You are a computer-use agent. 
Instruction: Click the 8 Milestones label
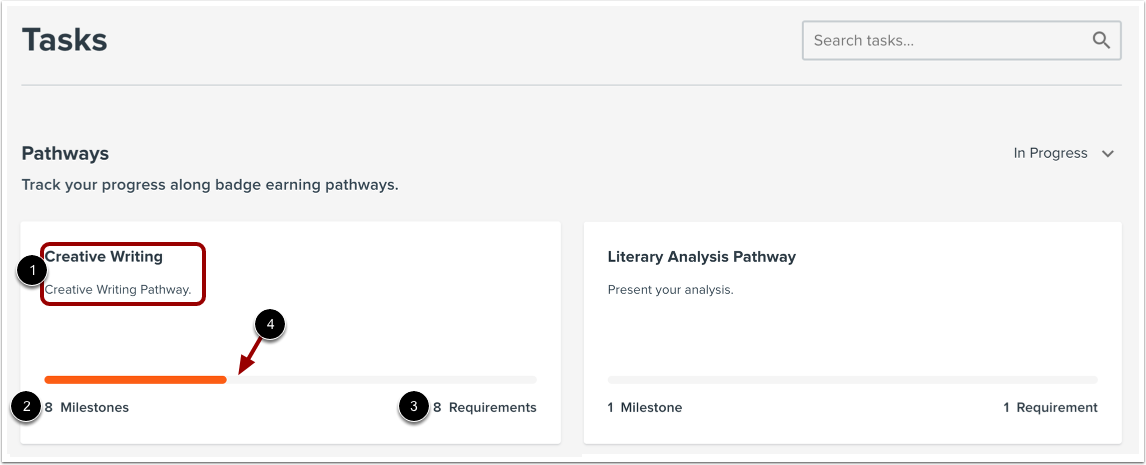87,407
